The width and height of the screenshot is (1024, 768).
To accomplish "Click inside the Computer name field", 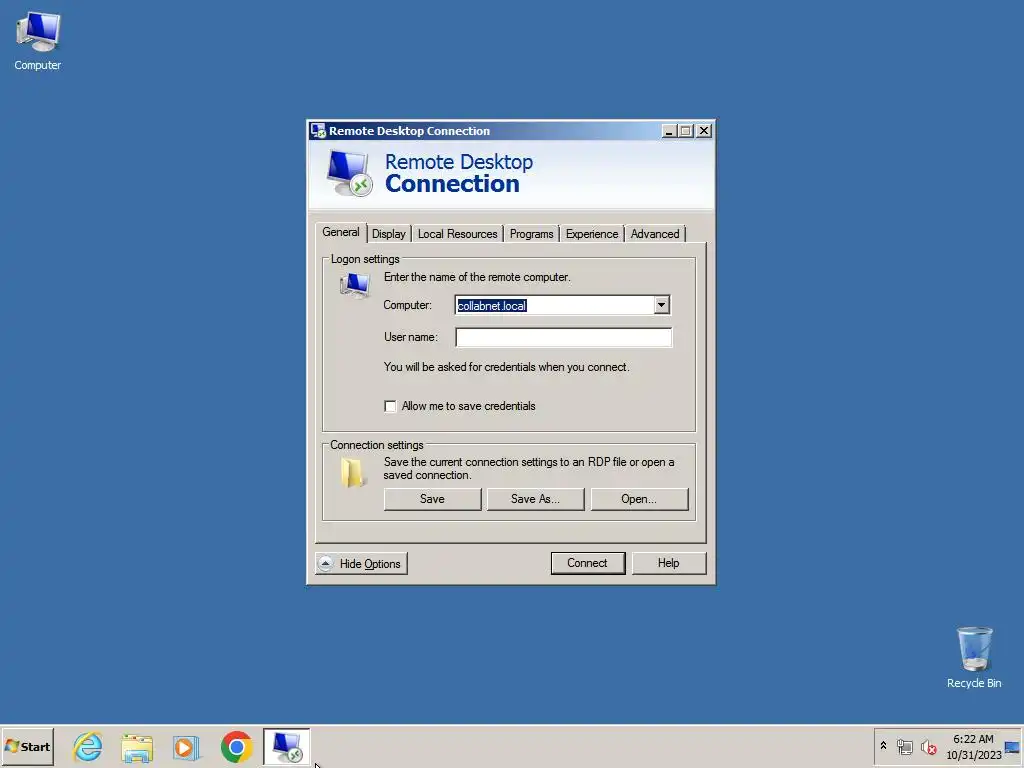I will pos(555,305).
